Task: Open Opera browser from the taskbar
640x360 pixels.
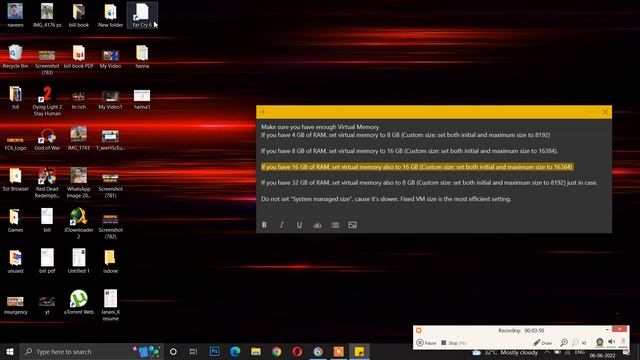Action: click(x=297, y=351)
